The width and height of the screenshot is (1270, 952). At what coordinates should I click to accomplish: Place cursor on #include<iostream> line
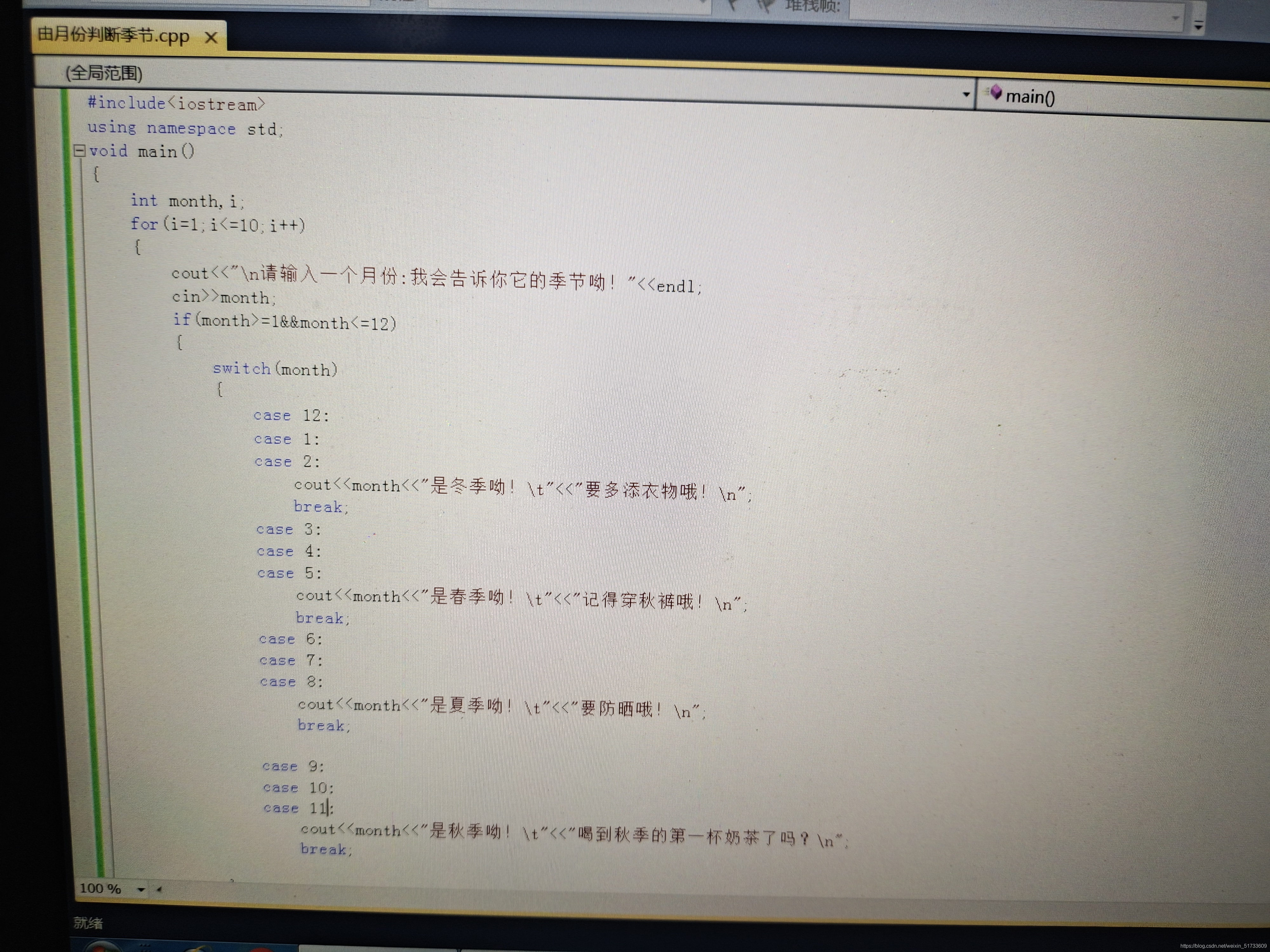(176, 104)
